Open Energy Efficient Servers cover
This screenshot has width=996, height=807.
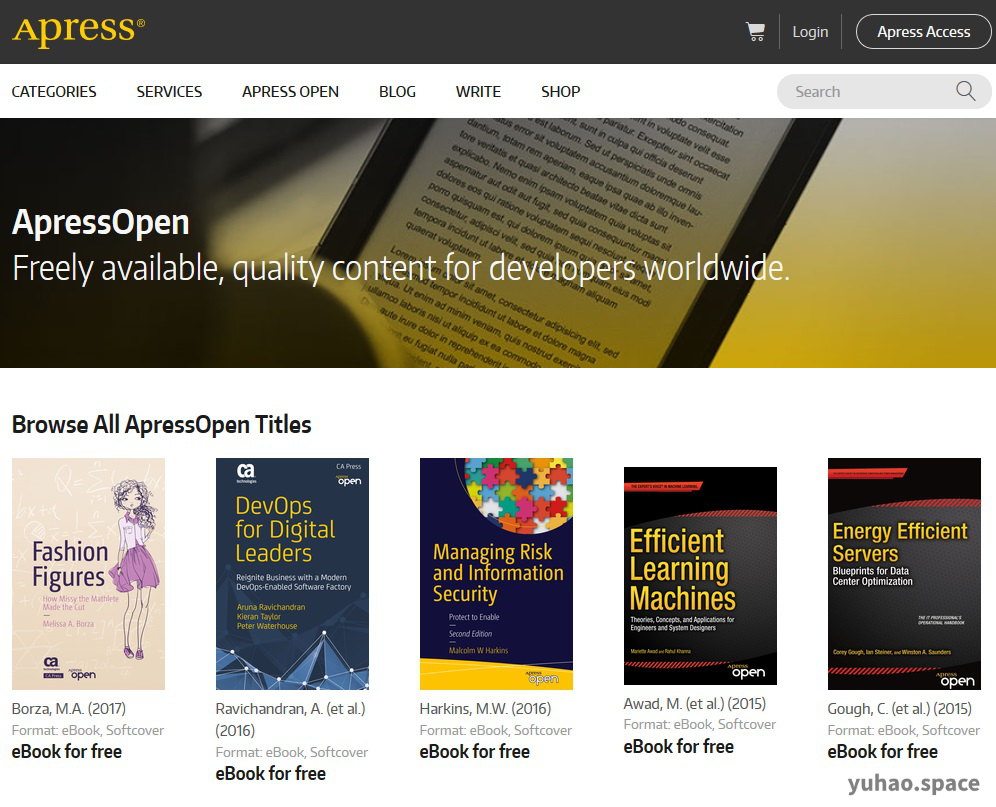coord(904,574)
